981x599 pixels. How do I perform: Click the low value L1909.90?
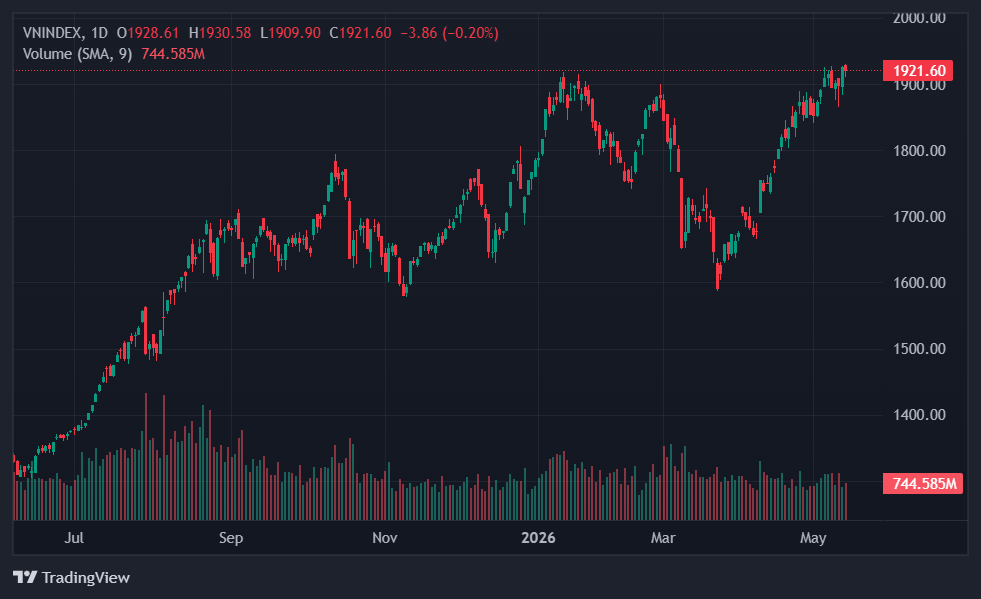point(290,33)
